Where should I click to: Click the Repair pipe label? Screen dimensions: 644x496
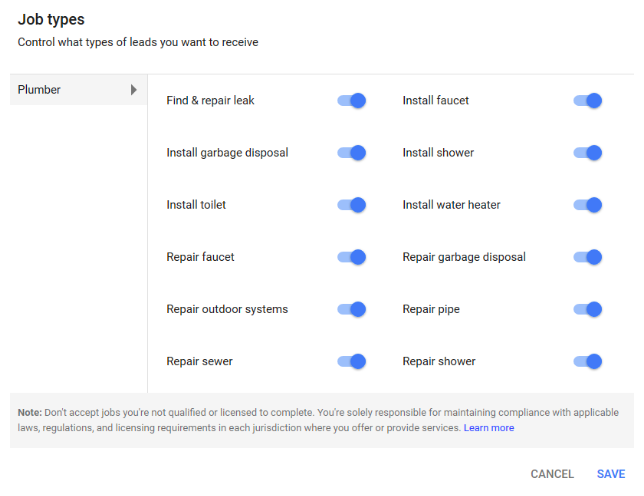tap(432, 309)
